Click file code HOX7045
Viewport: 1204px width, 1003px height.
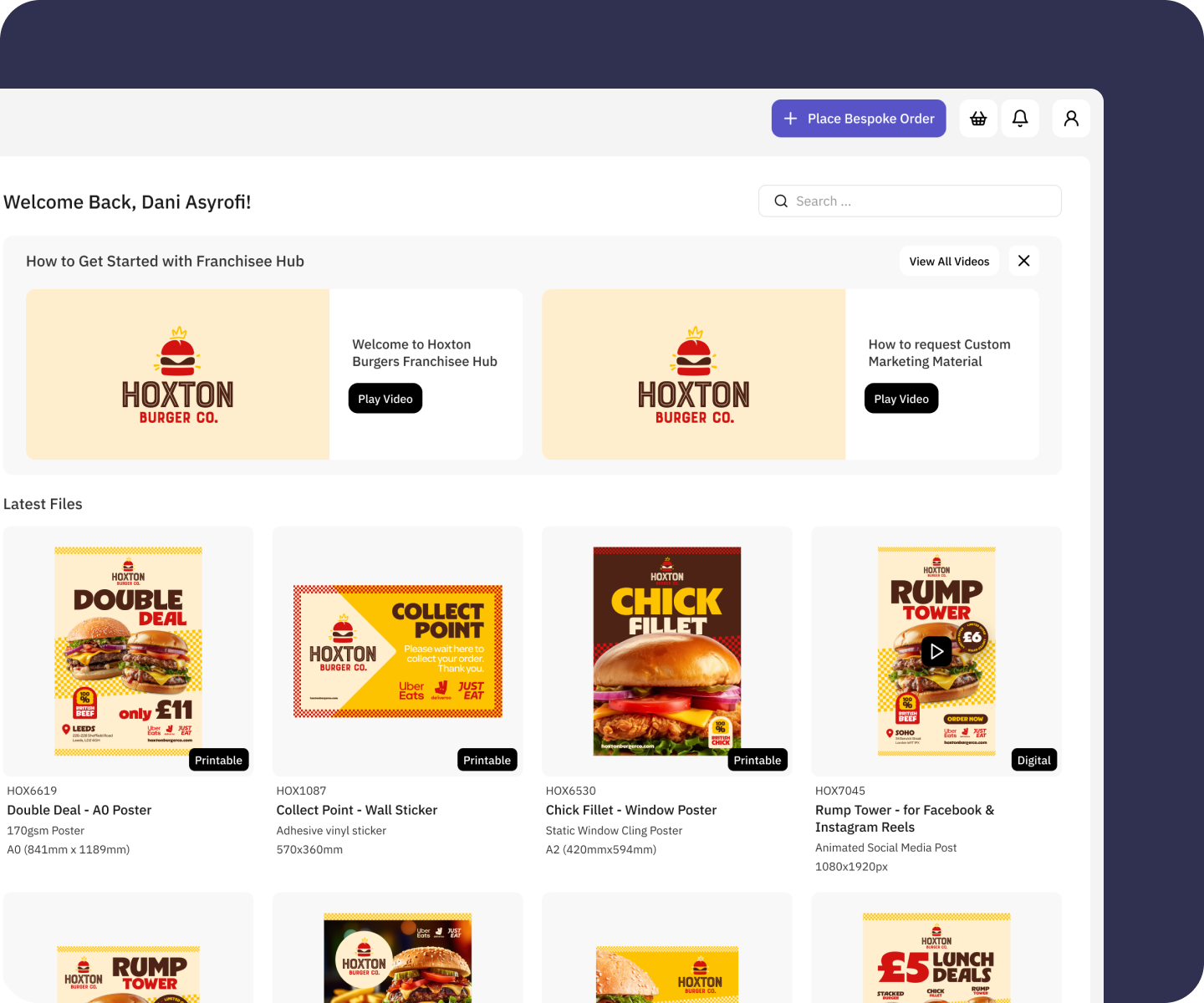(x=840, y=791)
